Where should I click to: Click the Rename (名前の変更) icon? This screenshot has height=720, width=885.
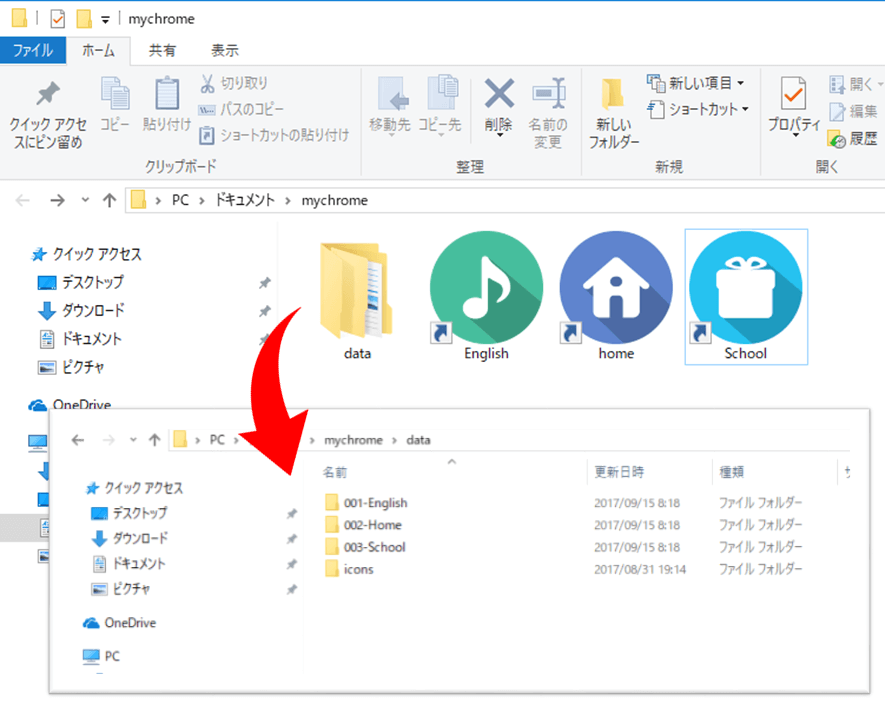[x=548, y=96]
